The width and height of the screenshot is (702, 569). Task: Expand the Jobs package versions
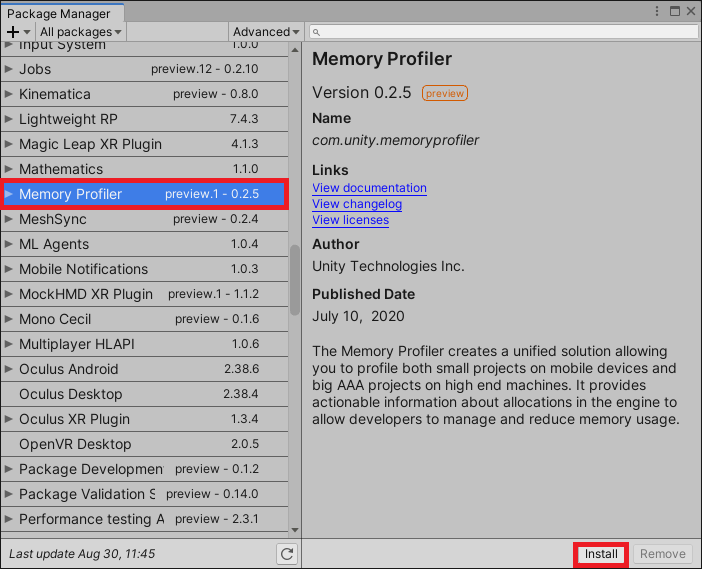click(9, 69)
